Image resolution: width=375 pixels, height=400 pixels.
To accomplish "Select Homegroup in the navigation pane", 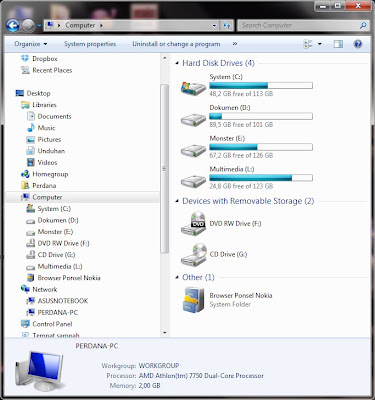I will point(44,174).
